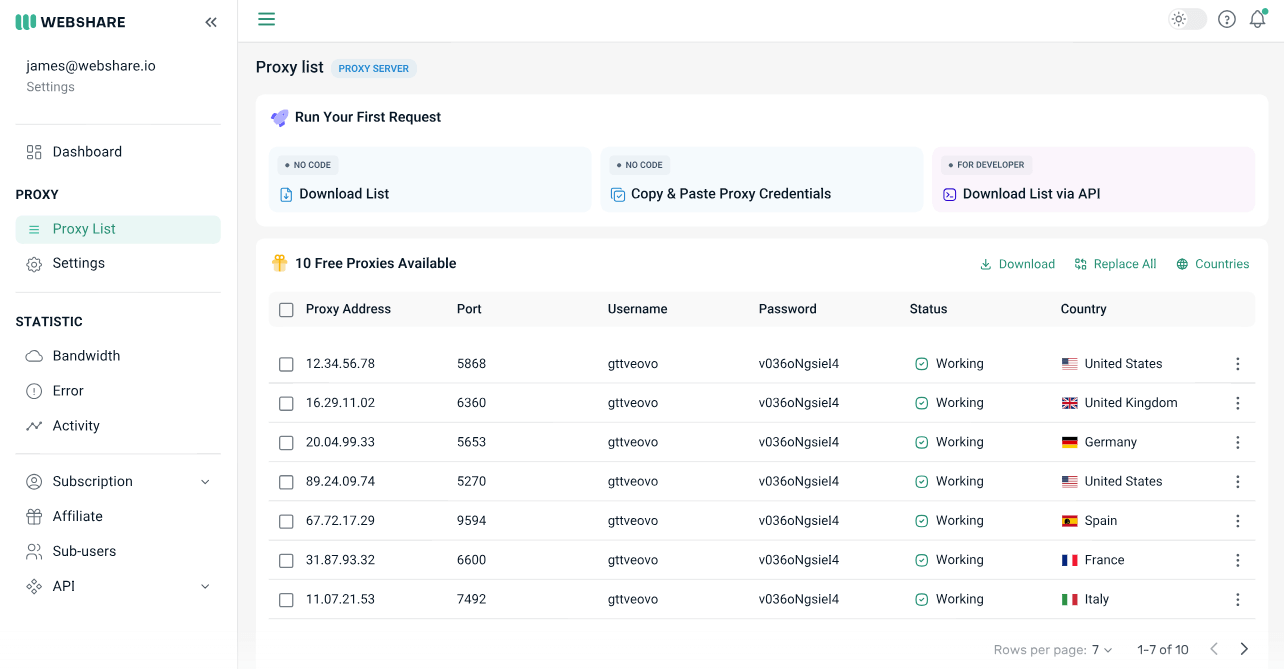Select checkbox for proxy 16.29.11.02
This screenshot has width=1284, height=669.
point(286,404)
